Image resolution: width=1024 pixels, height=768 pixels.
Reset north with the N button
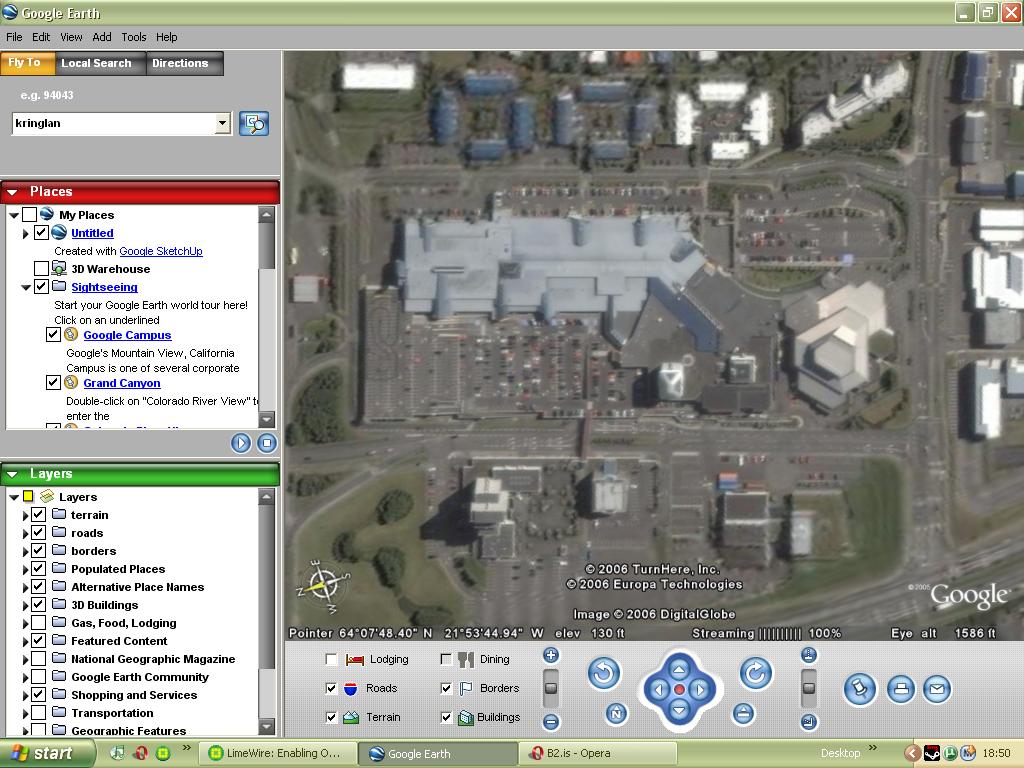616,714
